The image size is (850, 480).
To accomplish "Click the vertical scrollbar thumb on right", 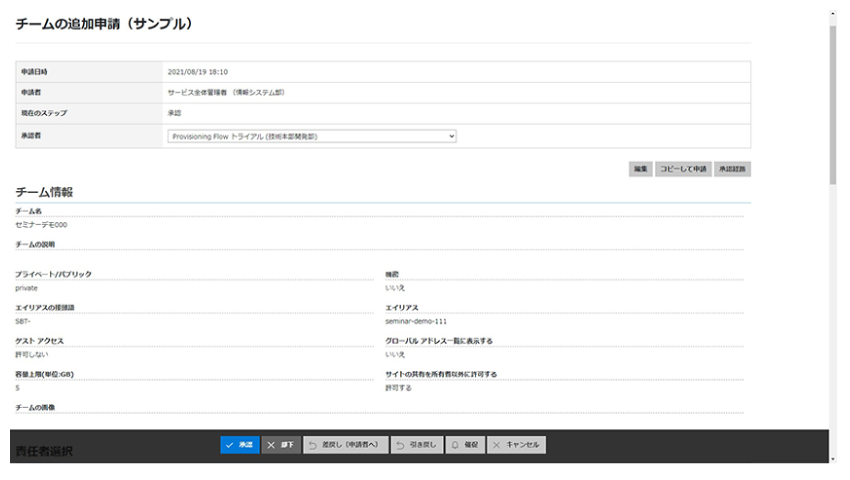I will (833, 100).
